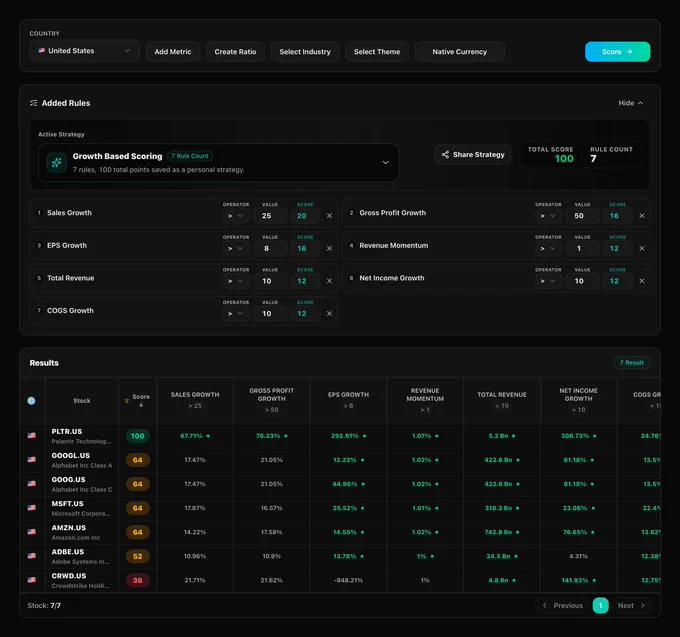Open the Total Revenue operator dropdown

click(x=235, y=281)
